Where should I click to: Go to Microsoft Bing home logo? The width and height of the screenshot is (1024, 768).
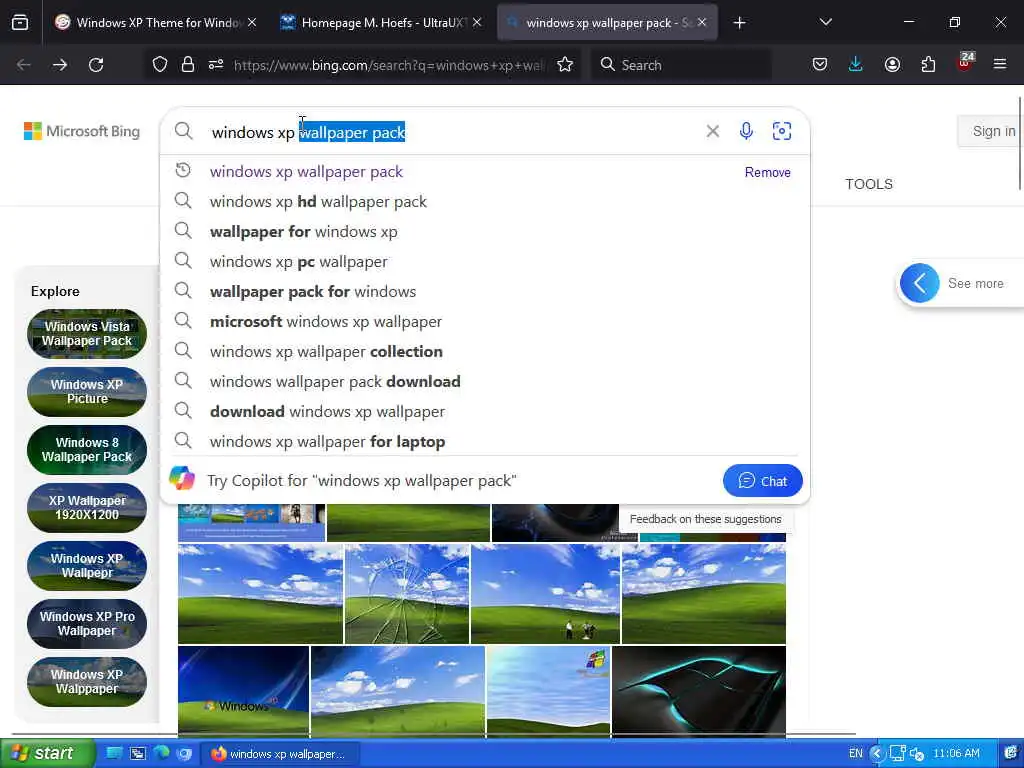82,131
